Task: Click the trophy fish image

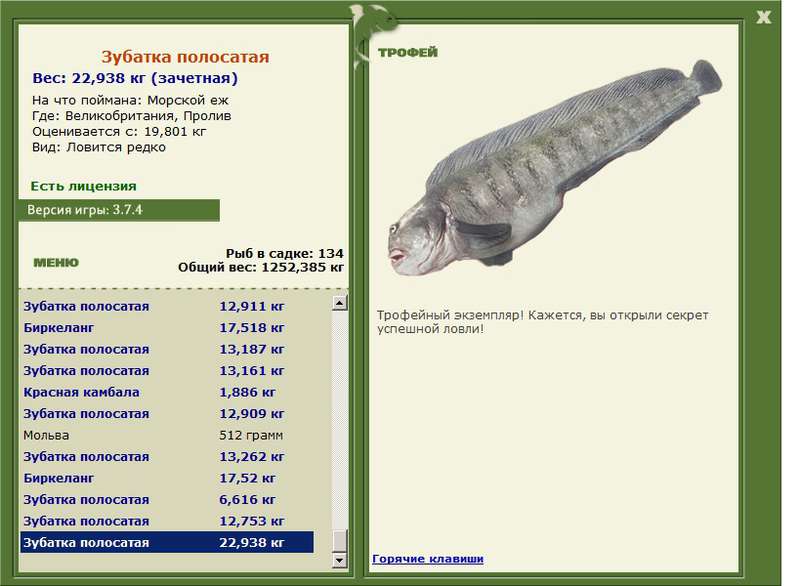Action: click(554, 168)
